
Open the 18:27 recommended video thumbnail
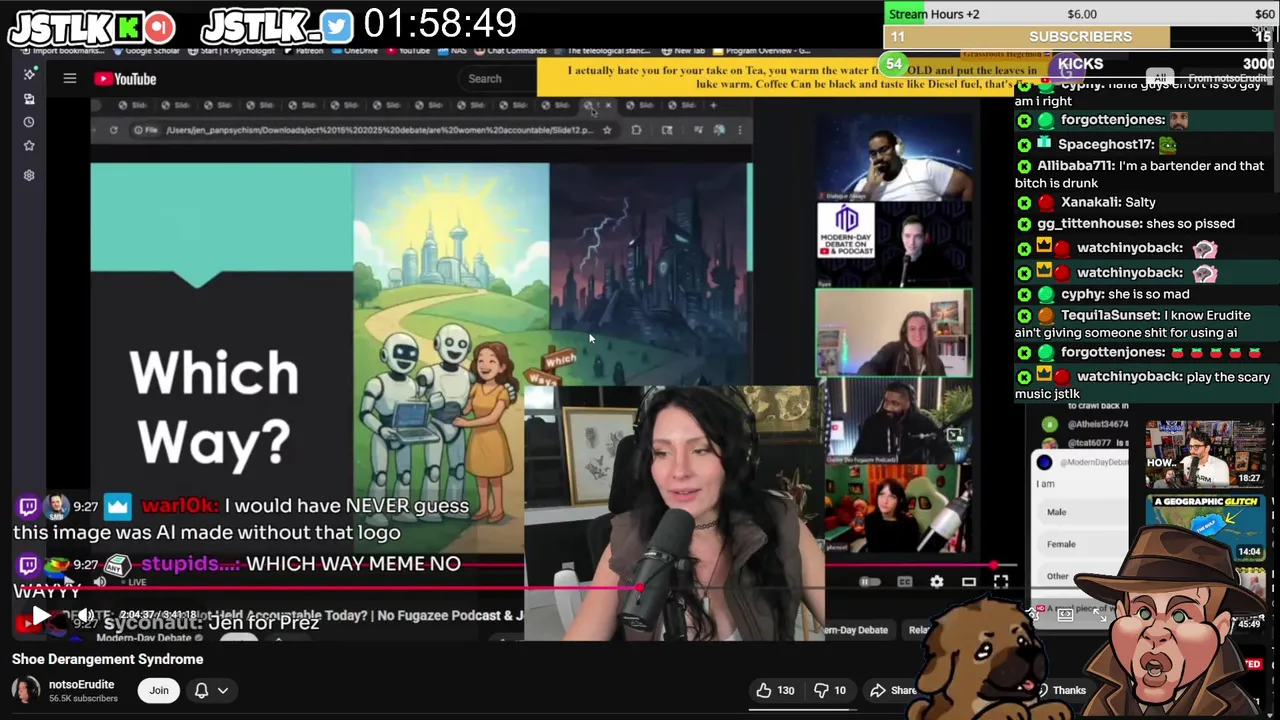1205,453
